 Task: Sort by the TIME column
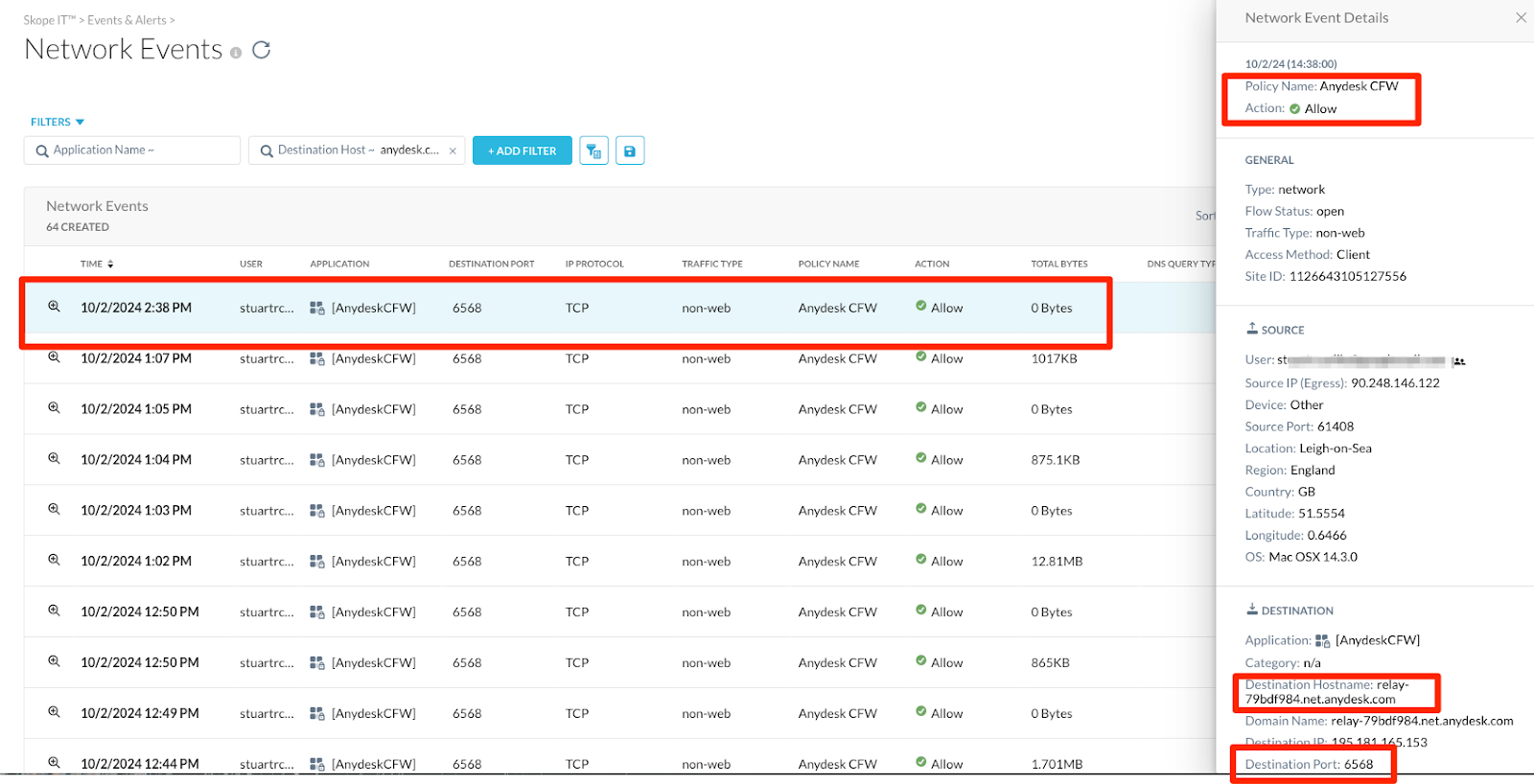97,264
